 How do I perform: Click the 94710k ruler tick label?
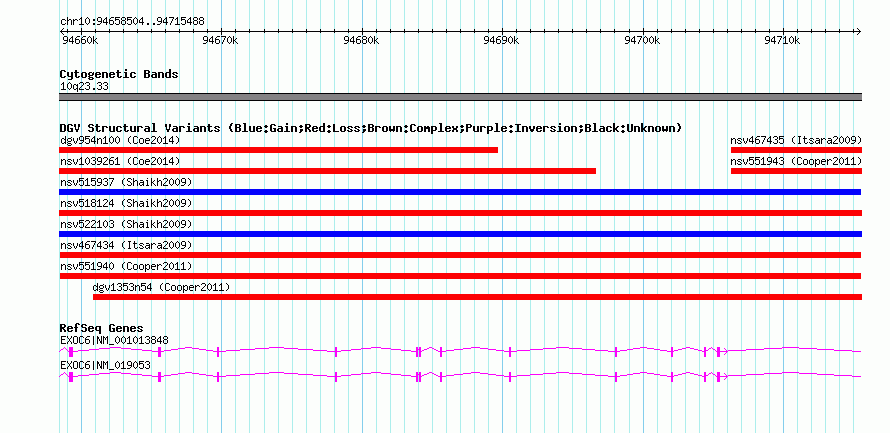782,41
